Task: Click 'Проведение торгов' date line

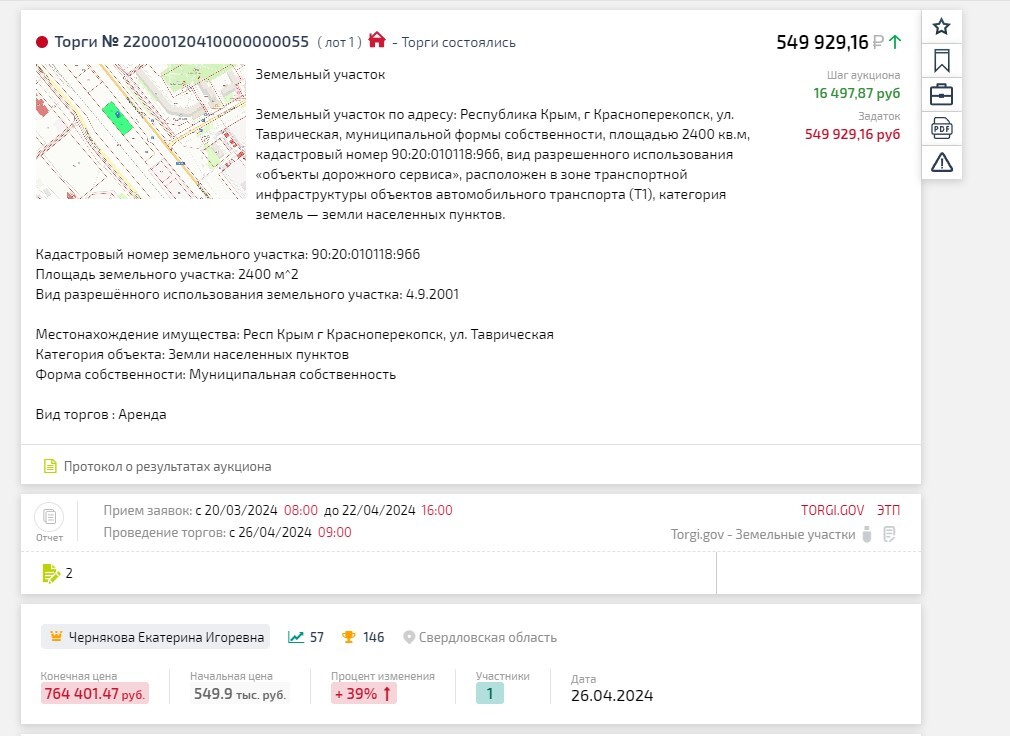Action: click(227, 533)
